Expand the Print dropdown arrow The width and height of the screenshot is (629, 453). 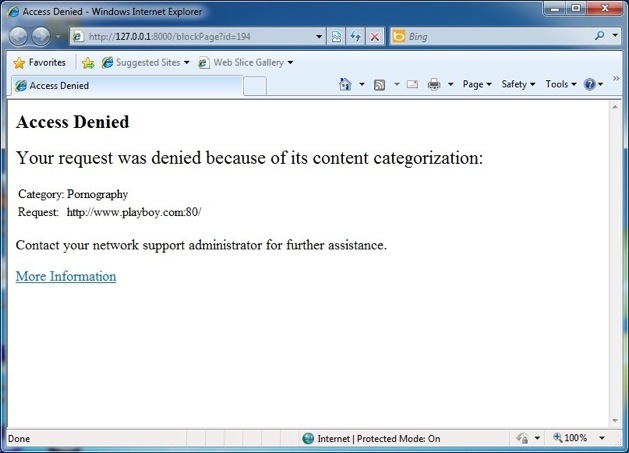(450, 84)
